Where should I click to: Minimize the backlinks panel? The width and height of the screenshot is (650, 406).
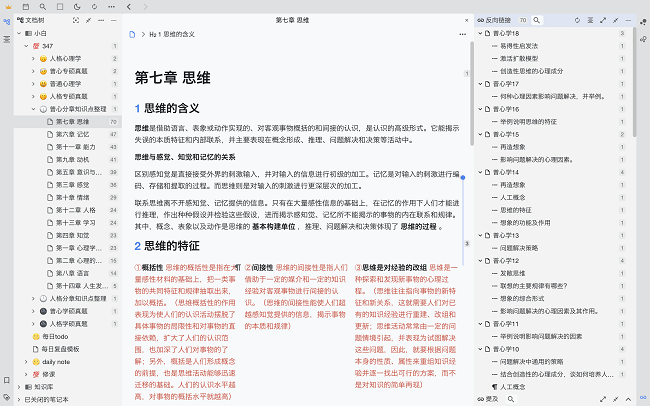click(x=628, y=20)
